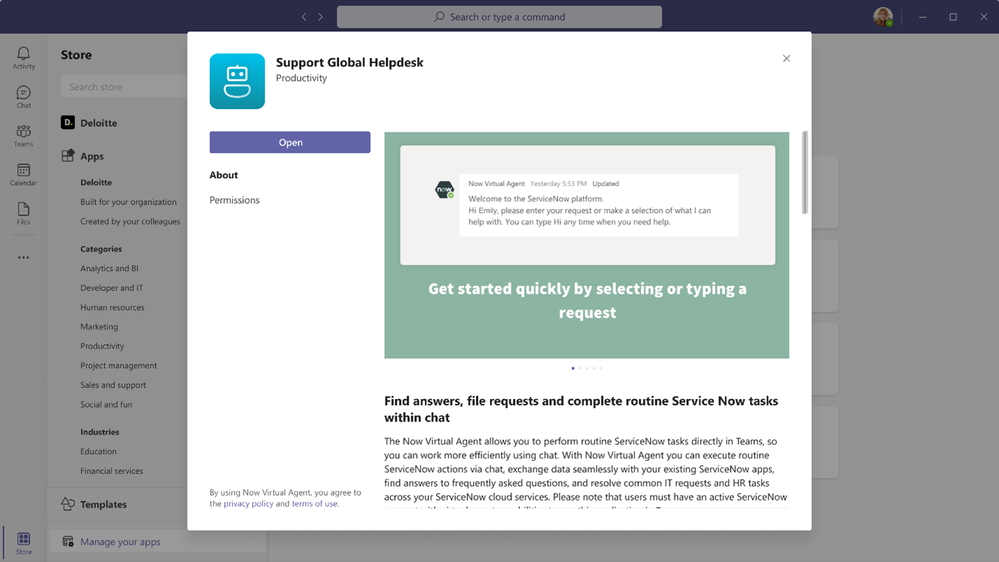Click the Support Global Helpdesk bot icon
This screenshot has height=562, width=999.
point(237,81)
